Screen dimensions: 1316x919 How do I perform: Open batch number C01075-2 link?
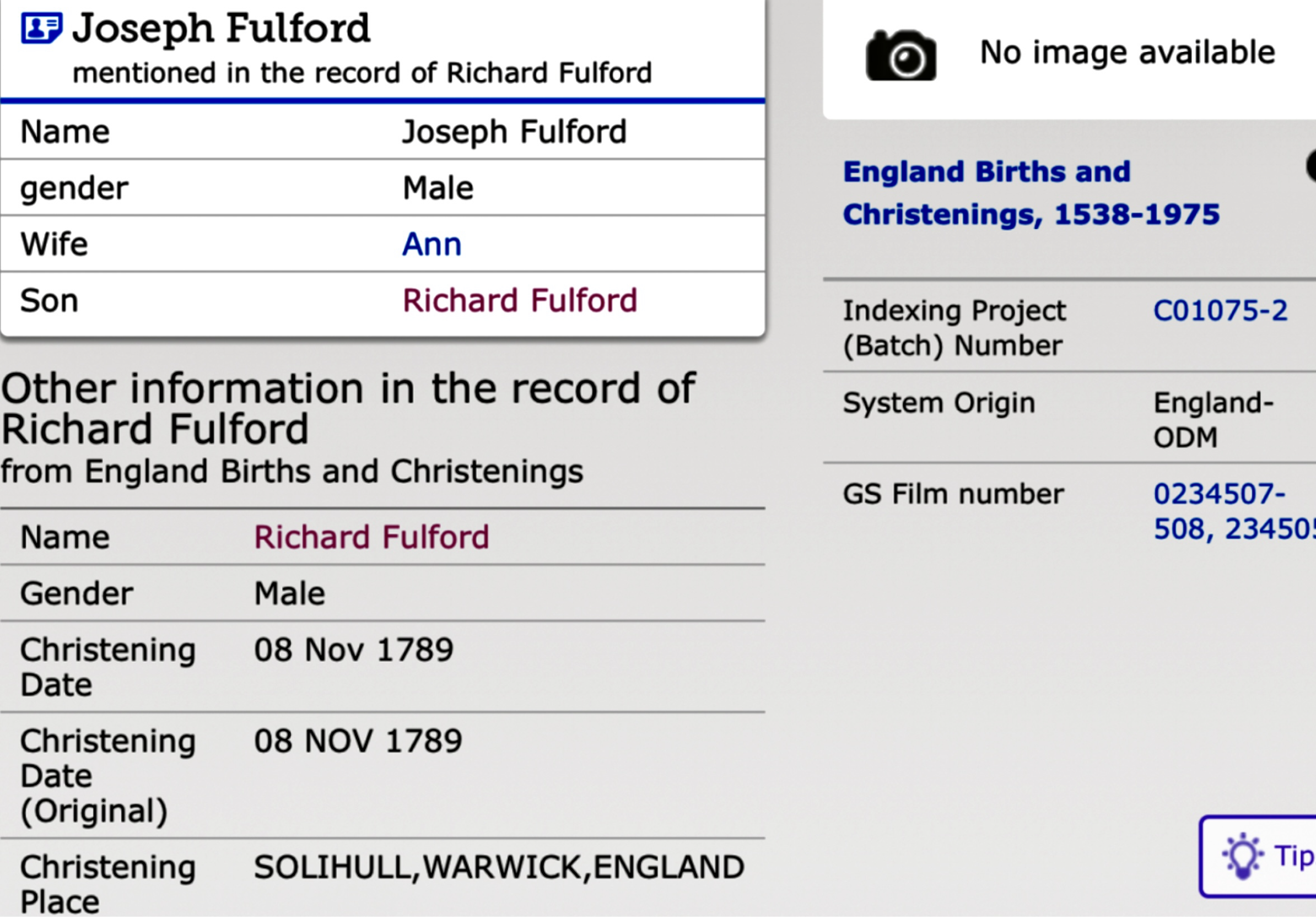[x=1220, y=311]
